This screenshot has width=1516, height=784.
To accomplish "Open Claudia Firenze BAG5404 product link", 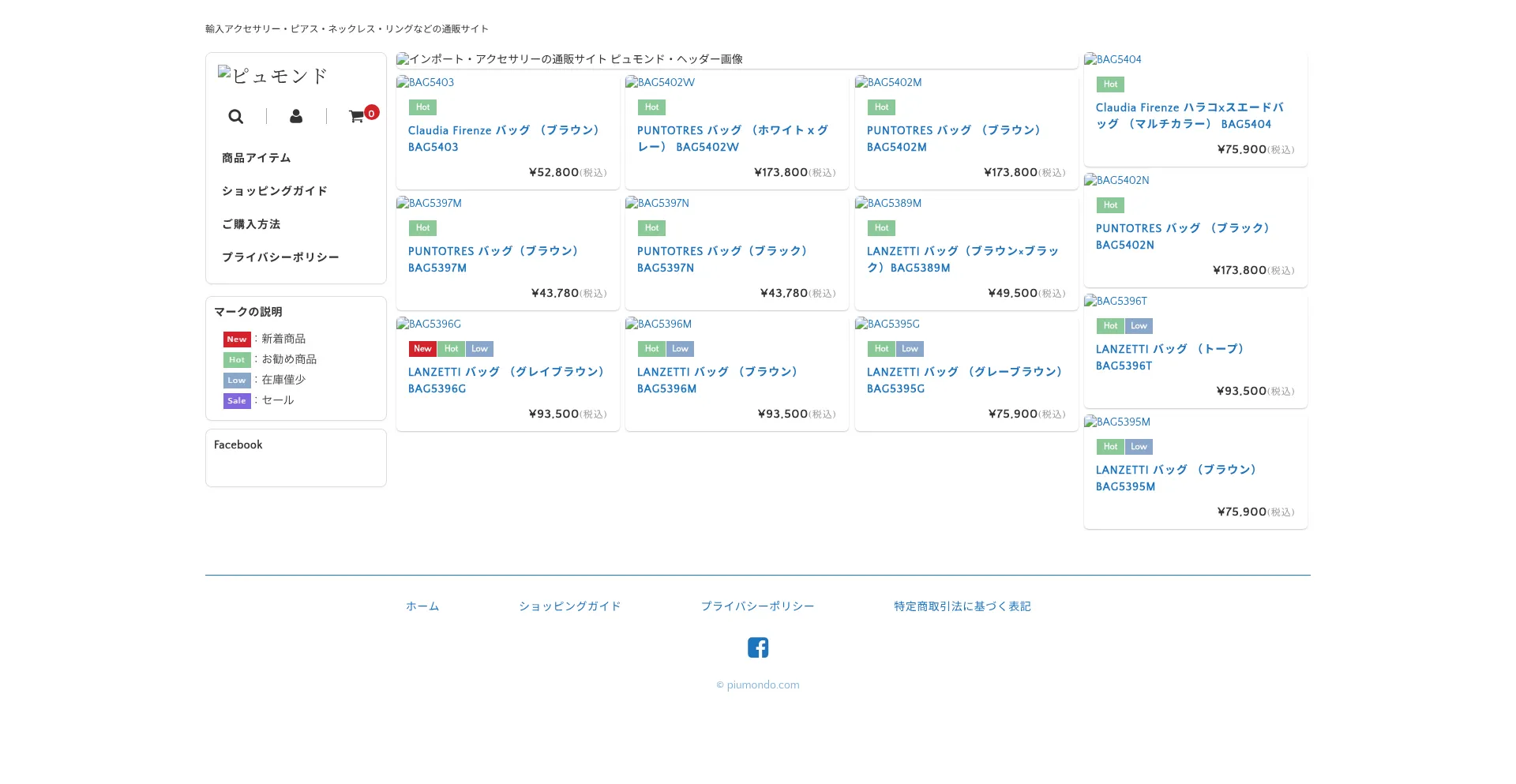I will click(1190, 115).
